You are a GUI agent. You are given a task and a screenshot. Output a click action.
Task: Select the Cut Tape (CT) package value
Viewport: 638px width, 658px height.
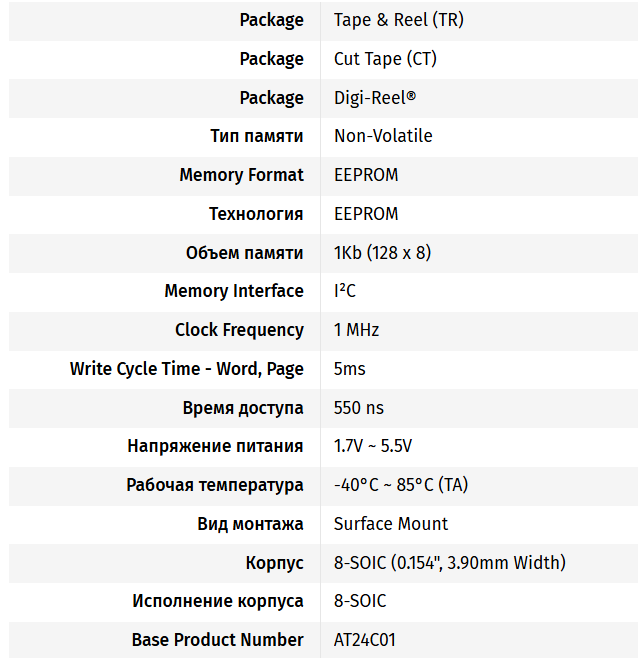[385, 59]
